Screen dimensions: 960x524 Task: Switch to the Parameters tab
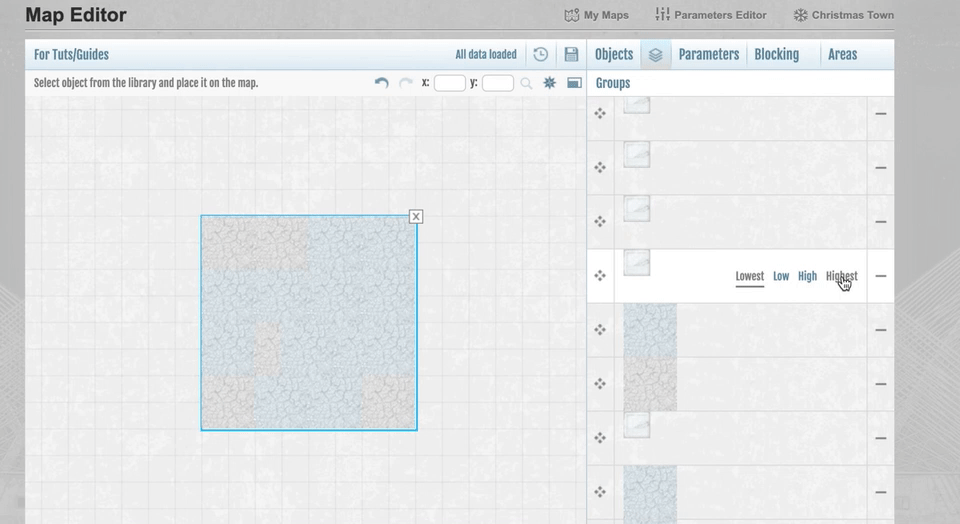click(x=708, y=55)
